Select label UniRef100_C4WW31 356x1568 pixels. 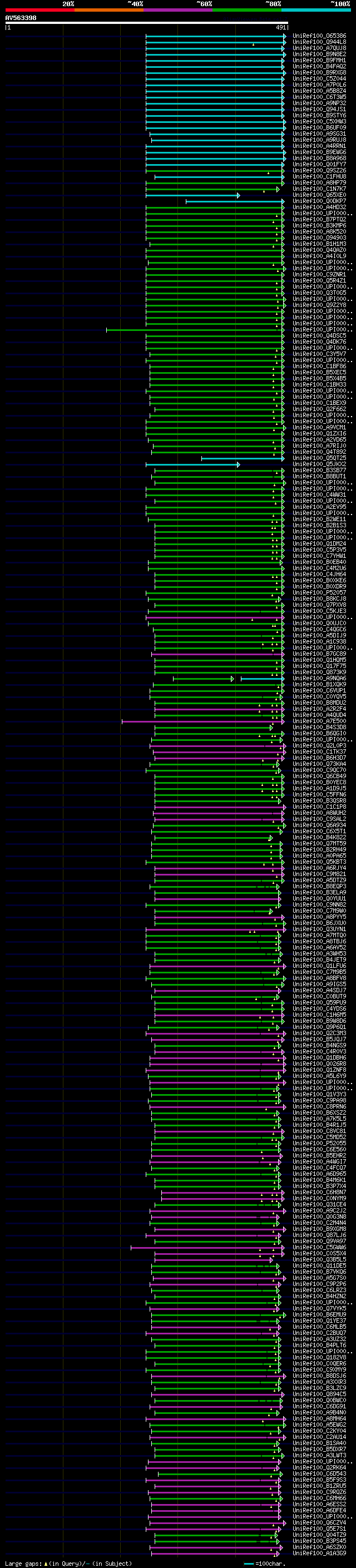point(319,494)
